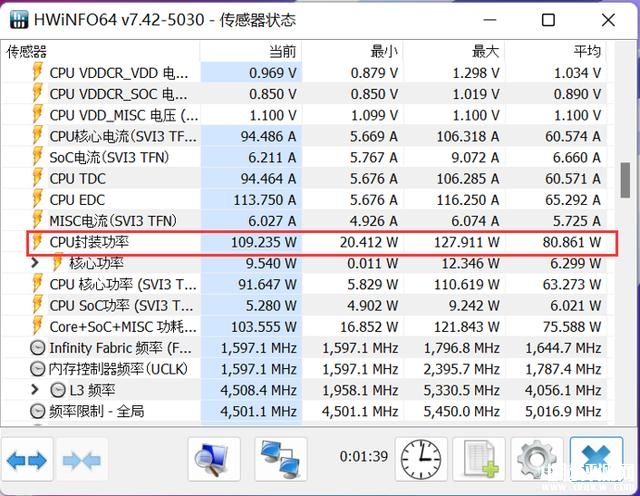Click clock icon of 内存控制器频率 row

(38, 369)
